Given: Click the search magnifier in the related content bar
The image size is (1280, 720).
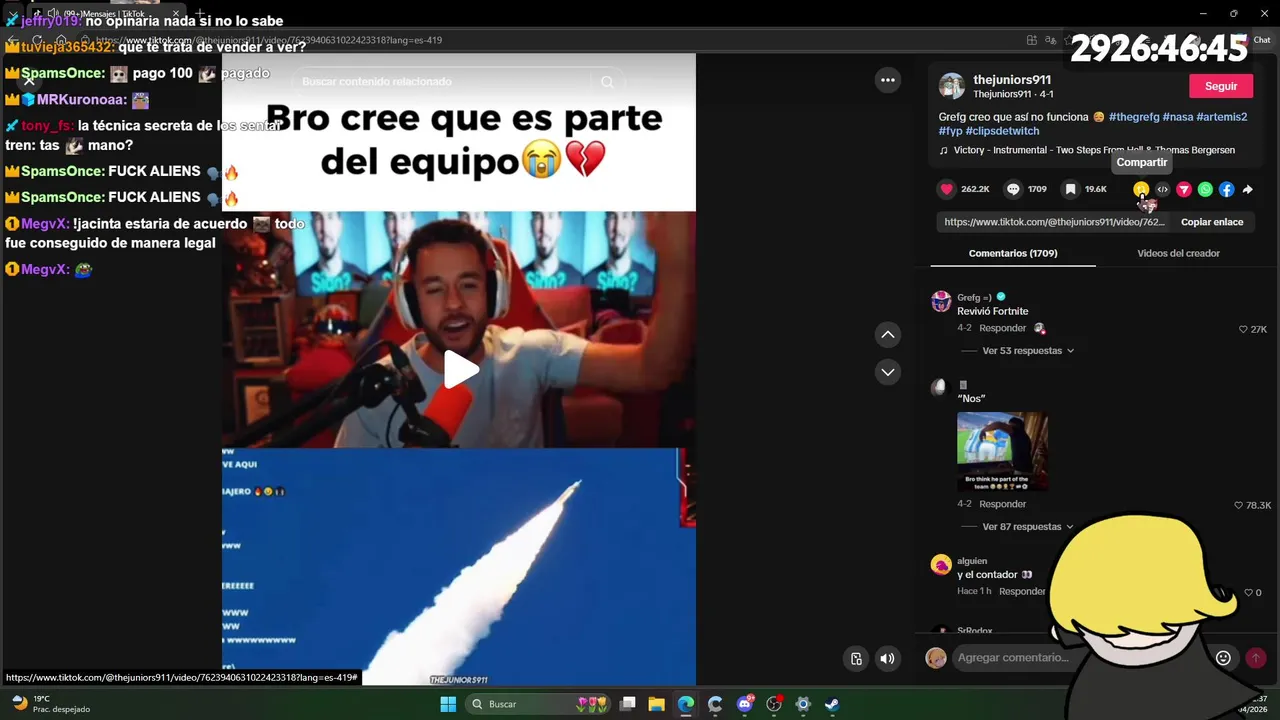Looking at the screenshot, I should (x=607, y=82).
